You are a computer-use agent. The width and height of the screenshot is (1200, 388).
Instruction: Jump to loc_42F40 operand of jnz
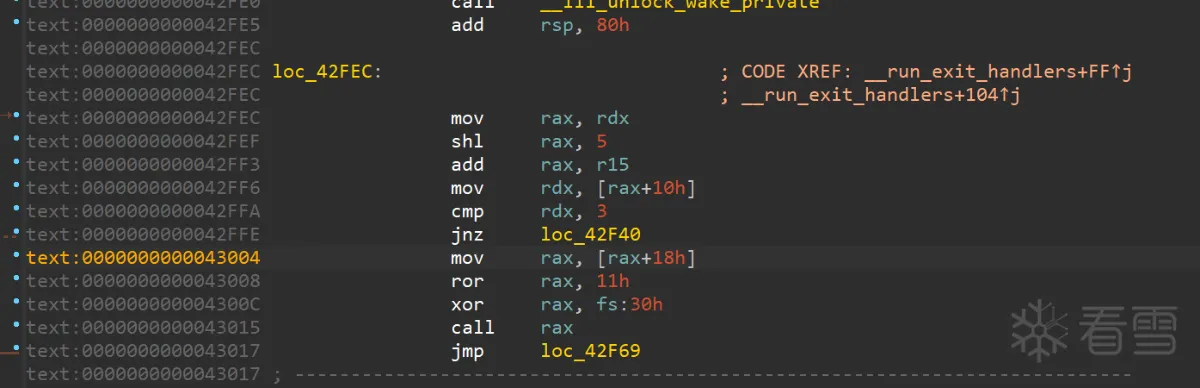point(590,235)
